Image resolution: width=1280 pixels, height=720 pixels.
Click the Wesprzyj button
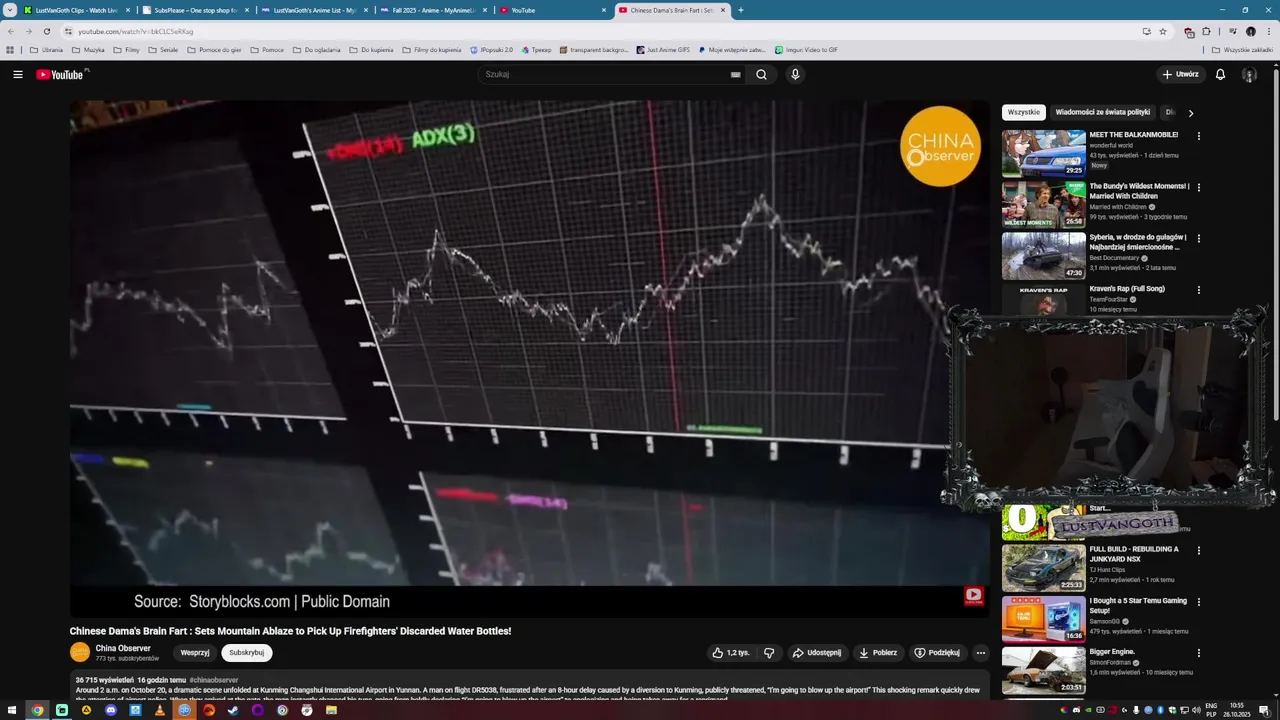[x=195, y=653]
